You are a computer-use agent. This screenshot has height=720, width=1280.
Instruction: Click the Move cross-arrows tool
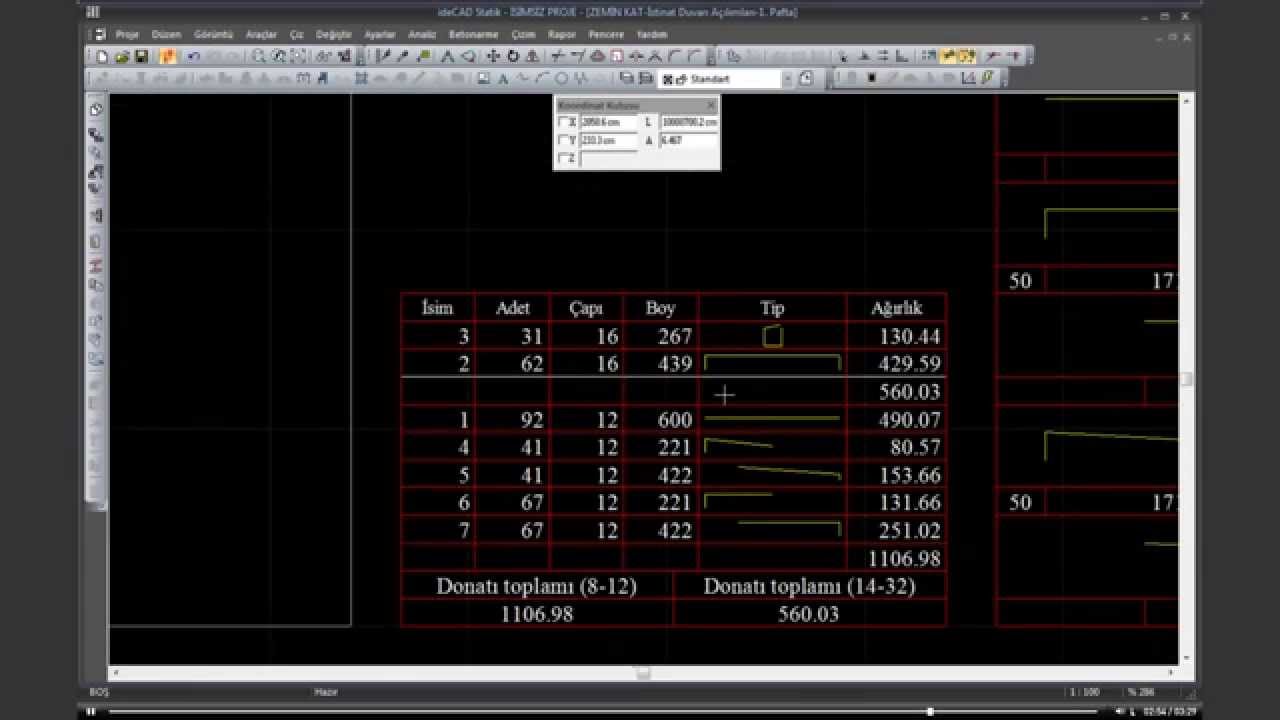(x=494, y=56)
